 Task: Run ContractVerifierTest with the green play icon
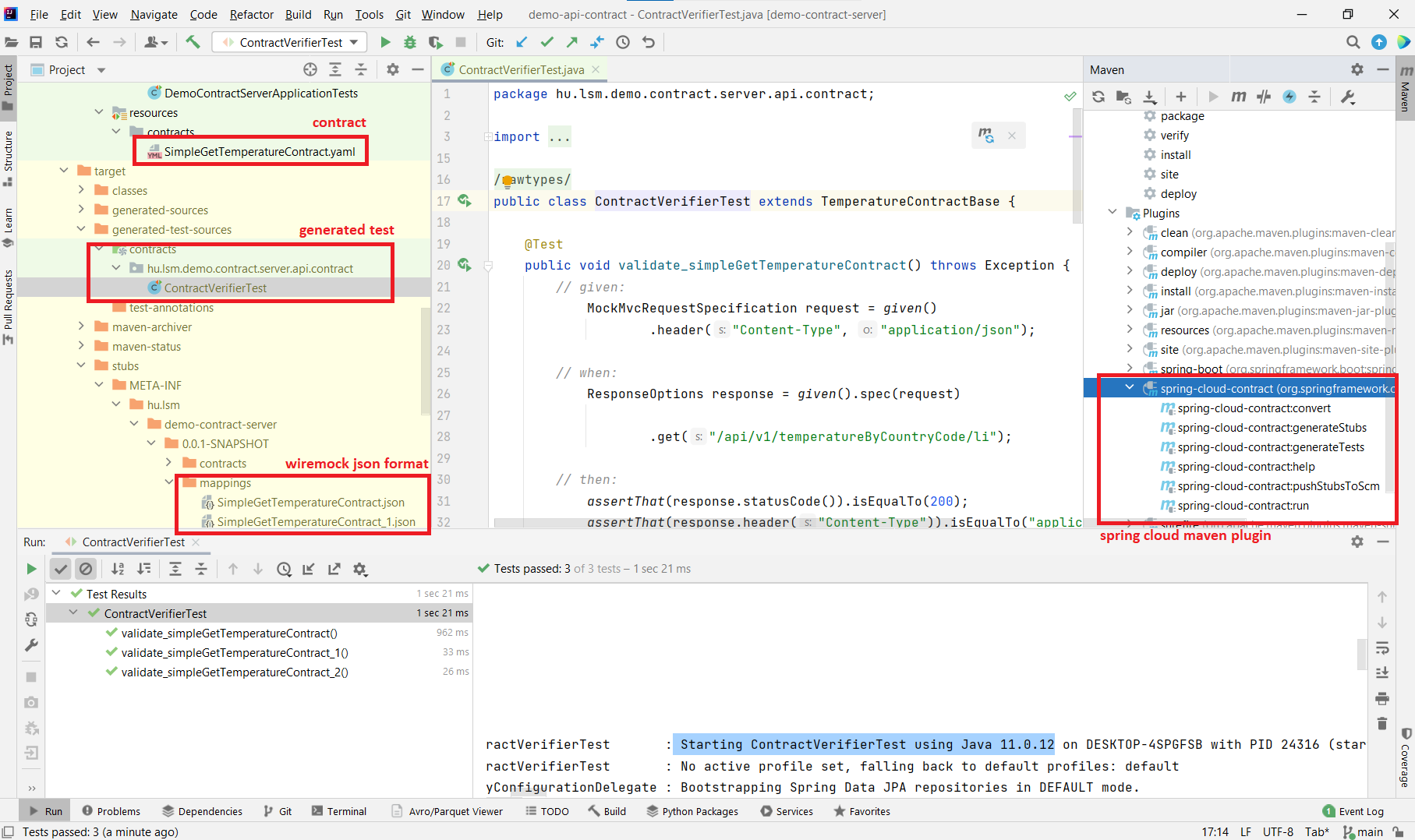(x=385, y=42)
